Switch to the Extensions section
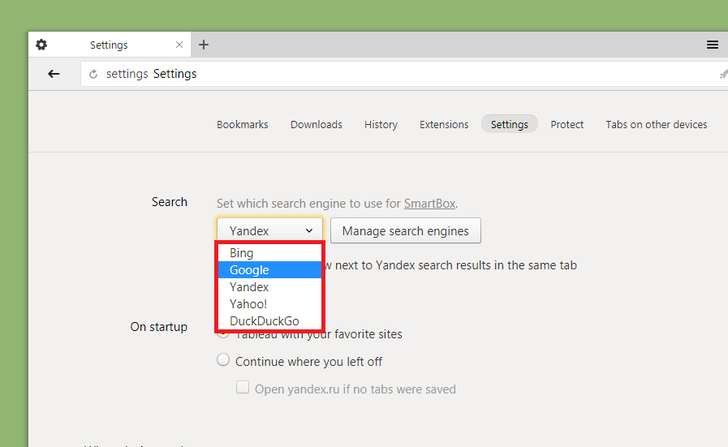Image resolution: width=728 pixels, height=447 pixels. coord(444,124)
